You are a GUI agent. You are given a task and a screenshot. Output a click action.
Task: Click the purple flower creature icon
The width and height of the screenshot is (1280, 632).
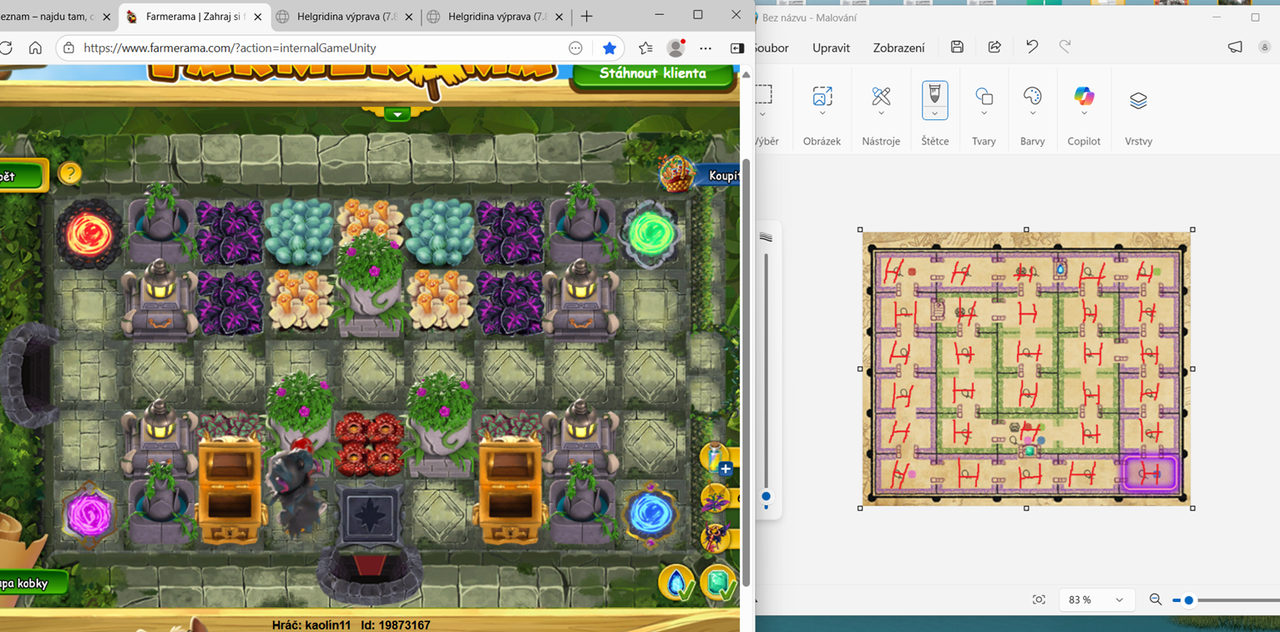click(716, 498)
